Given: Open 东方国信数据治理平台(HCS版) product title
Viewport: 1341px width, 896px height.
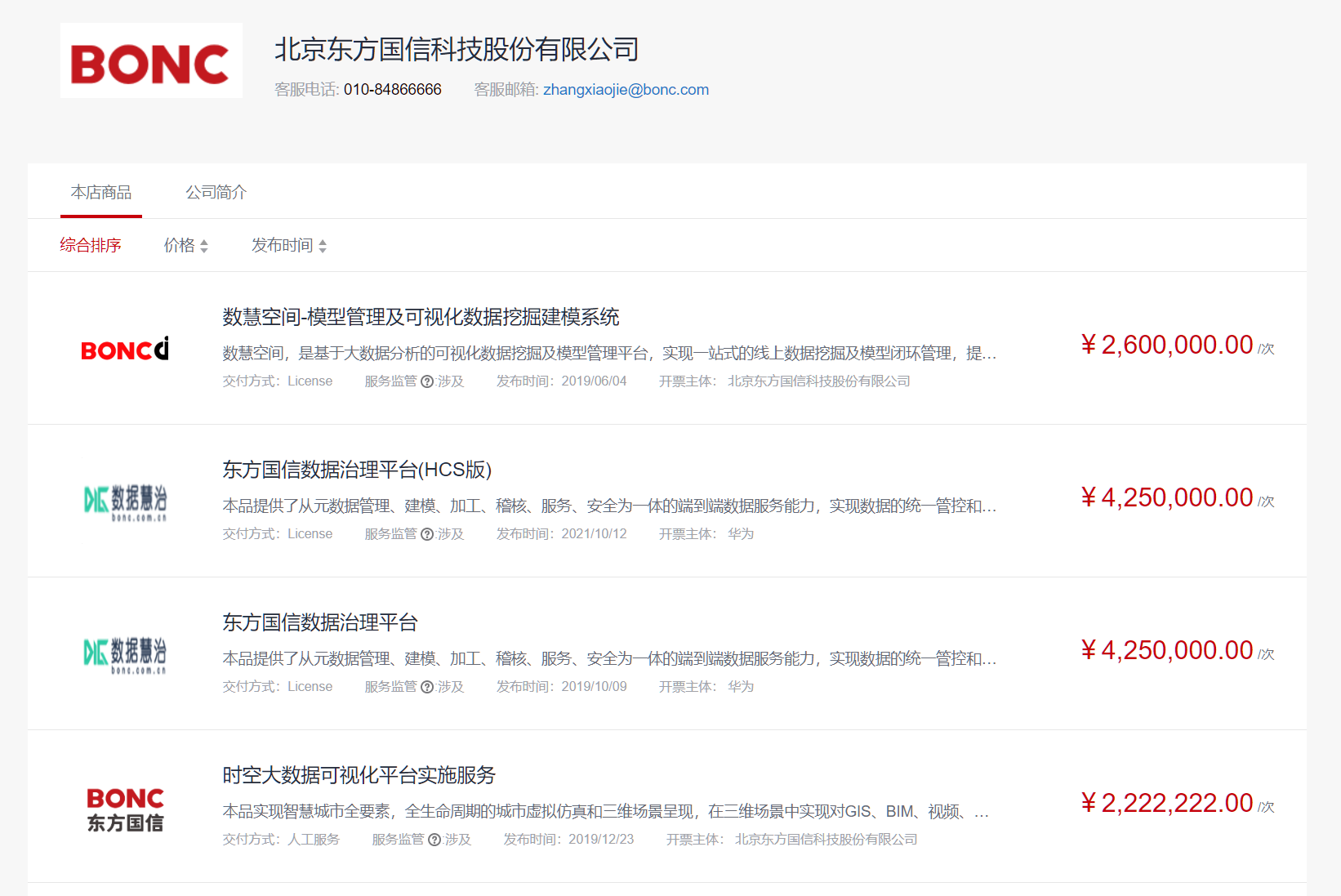Looking at the screenshot, I should click(357, 470).
